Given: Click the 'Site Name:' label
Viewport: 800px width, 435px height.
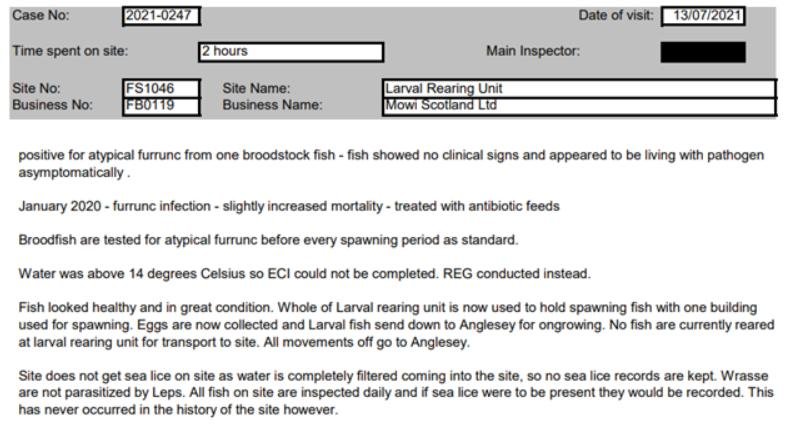Looking at the screenshot, I should [x=256, y=88].
